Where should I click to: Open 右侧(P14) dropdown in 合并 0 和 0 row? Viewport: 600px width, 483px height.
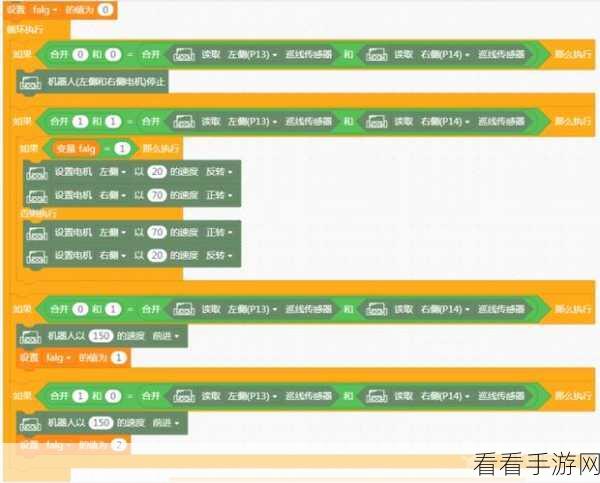pyautogui.click(x=445, y=54)
